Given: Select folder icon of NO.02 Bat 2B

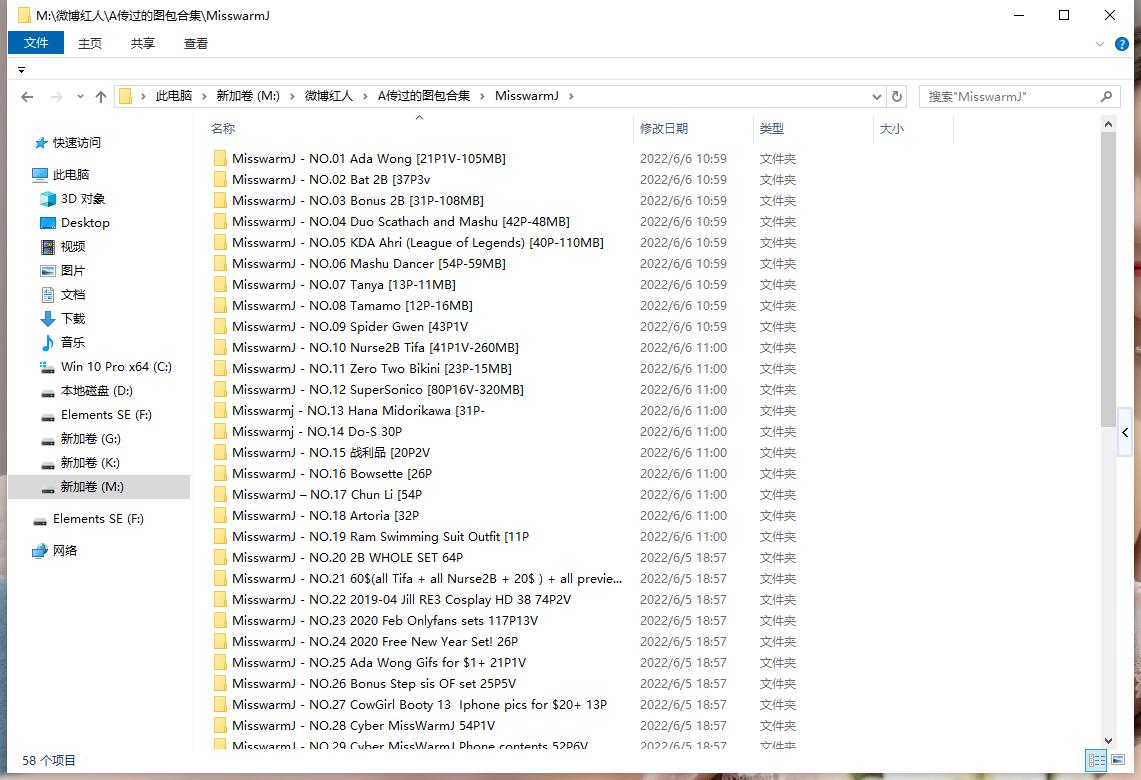Looking at the screenshot, I should coord(220,180).
